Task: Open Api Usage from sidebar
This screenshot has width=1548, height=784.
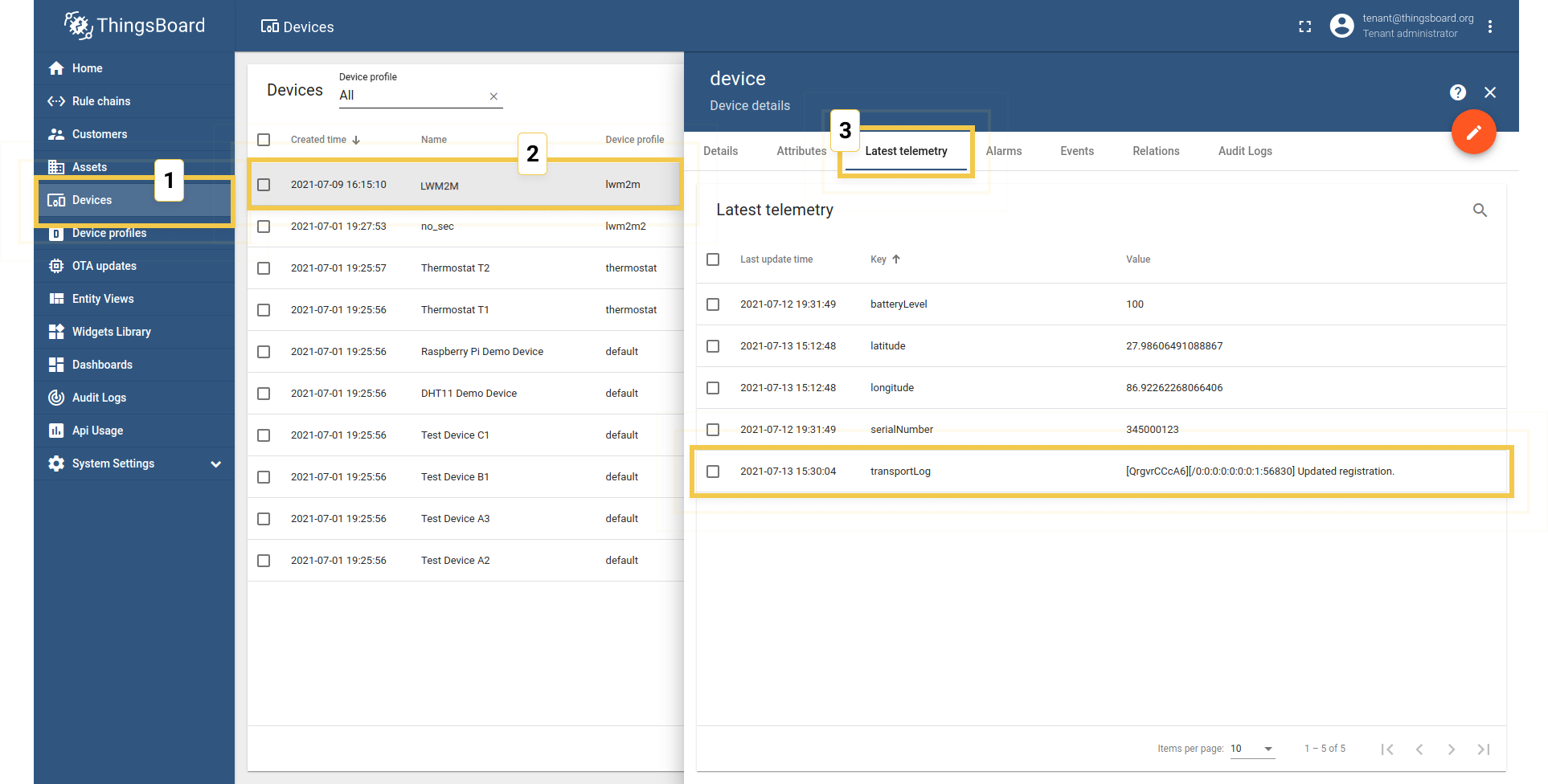Action: [x=97, y=431]
